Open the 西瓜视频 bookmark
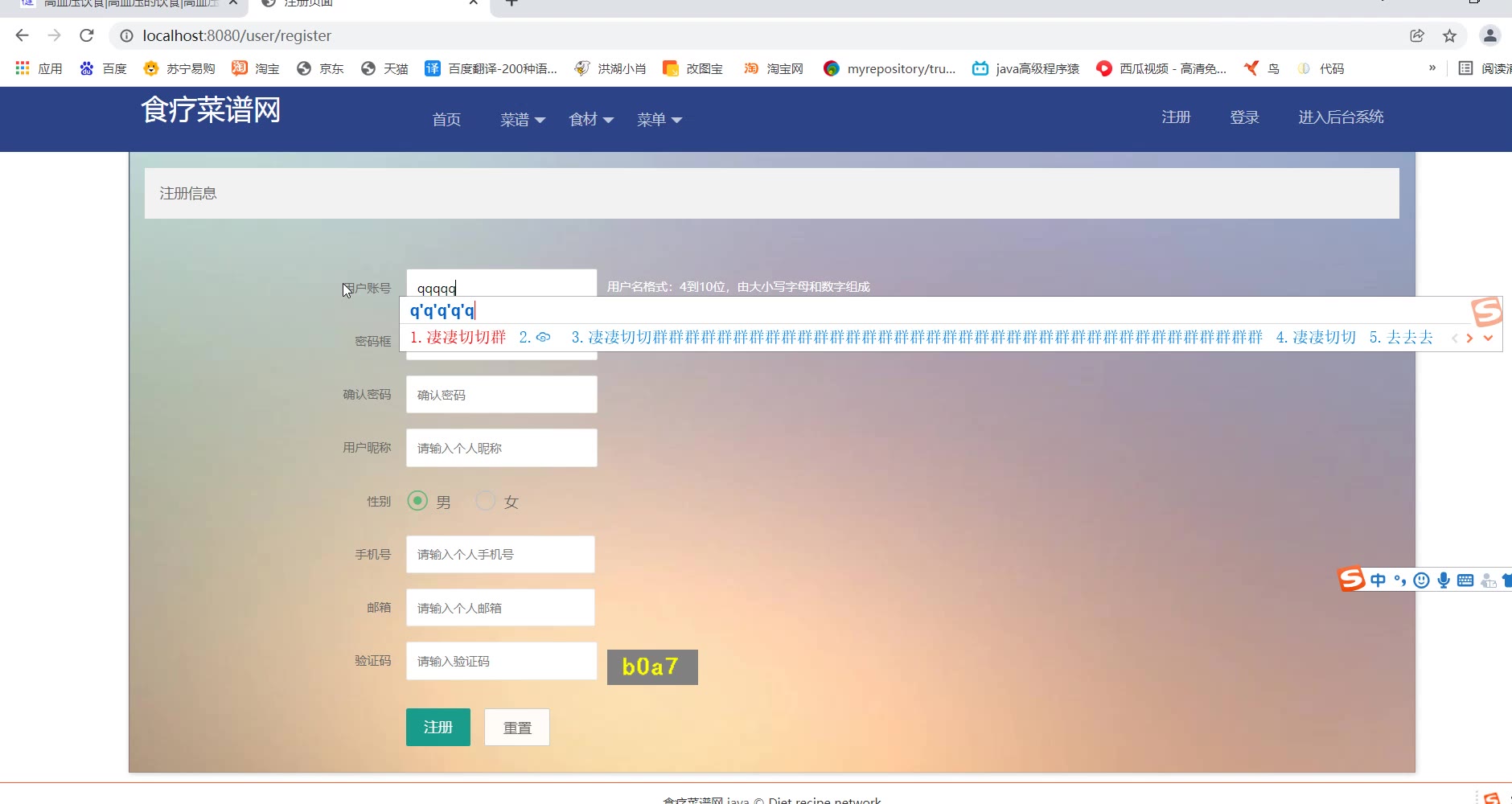 tap(1161, 68)
